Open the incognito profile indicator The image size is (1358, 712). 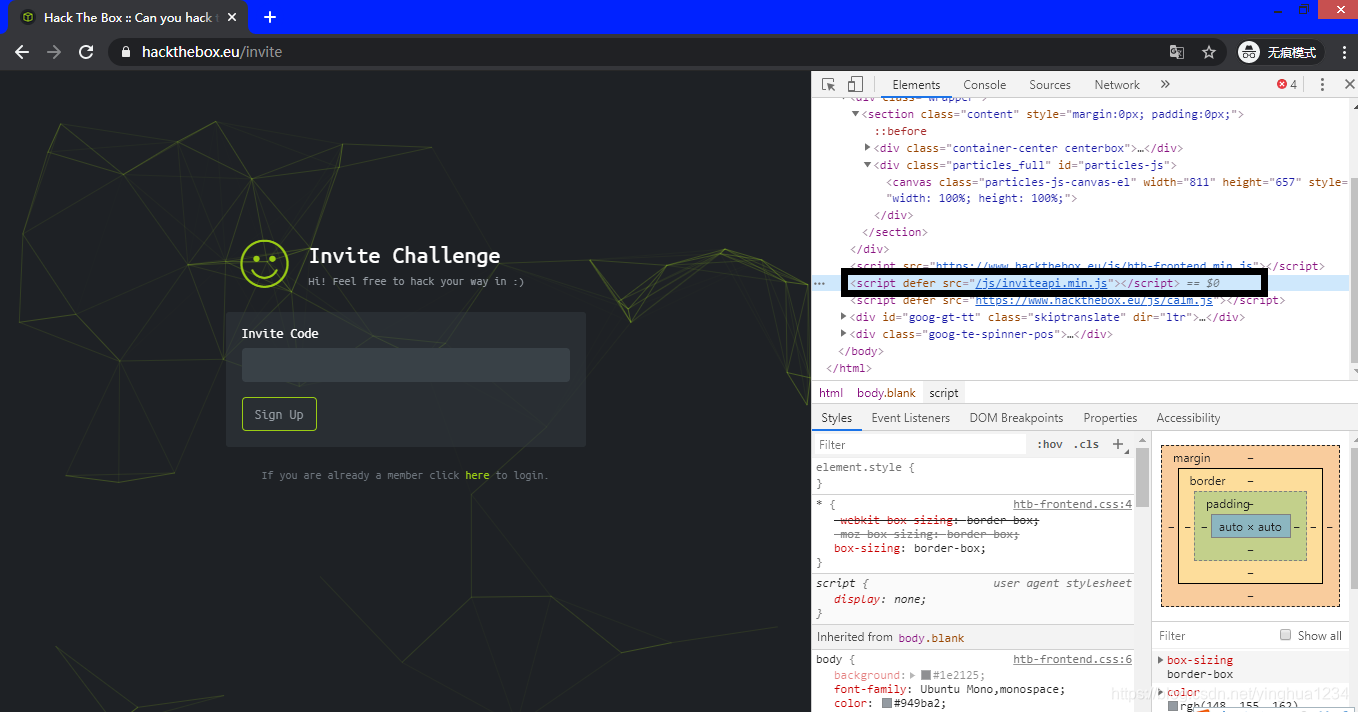coord(1281,52)
